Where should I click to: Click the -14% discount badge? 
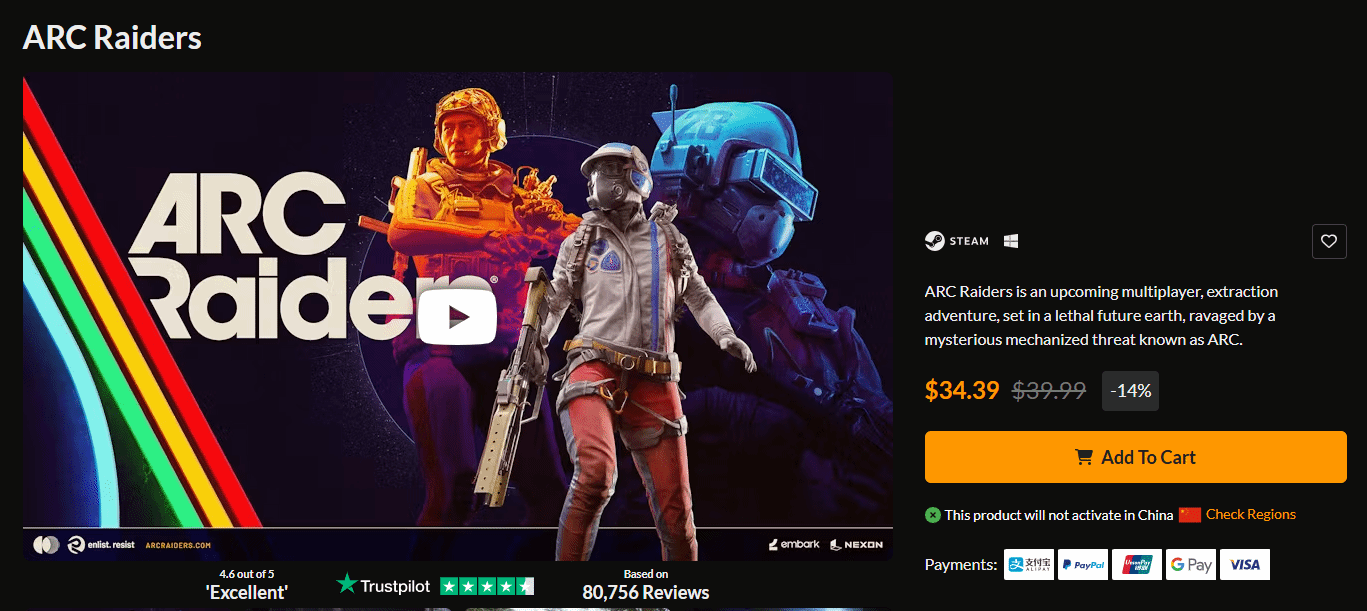[x=1130, y=391]
